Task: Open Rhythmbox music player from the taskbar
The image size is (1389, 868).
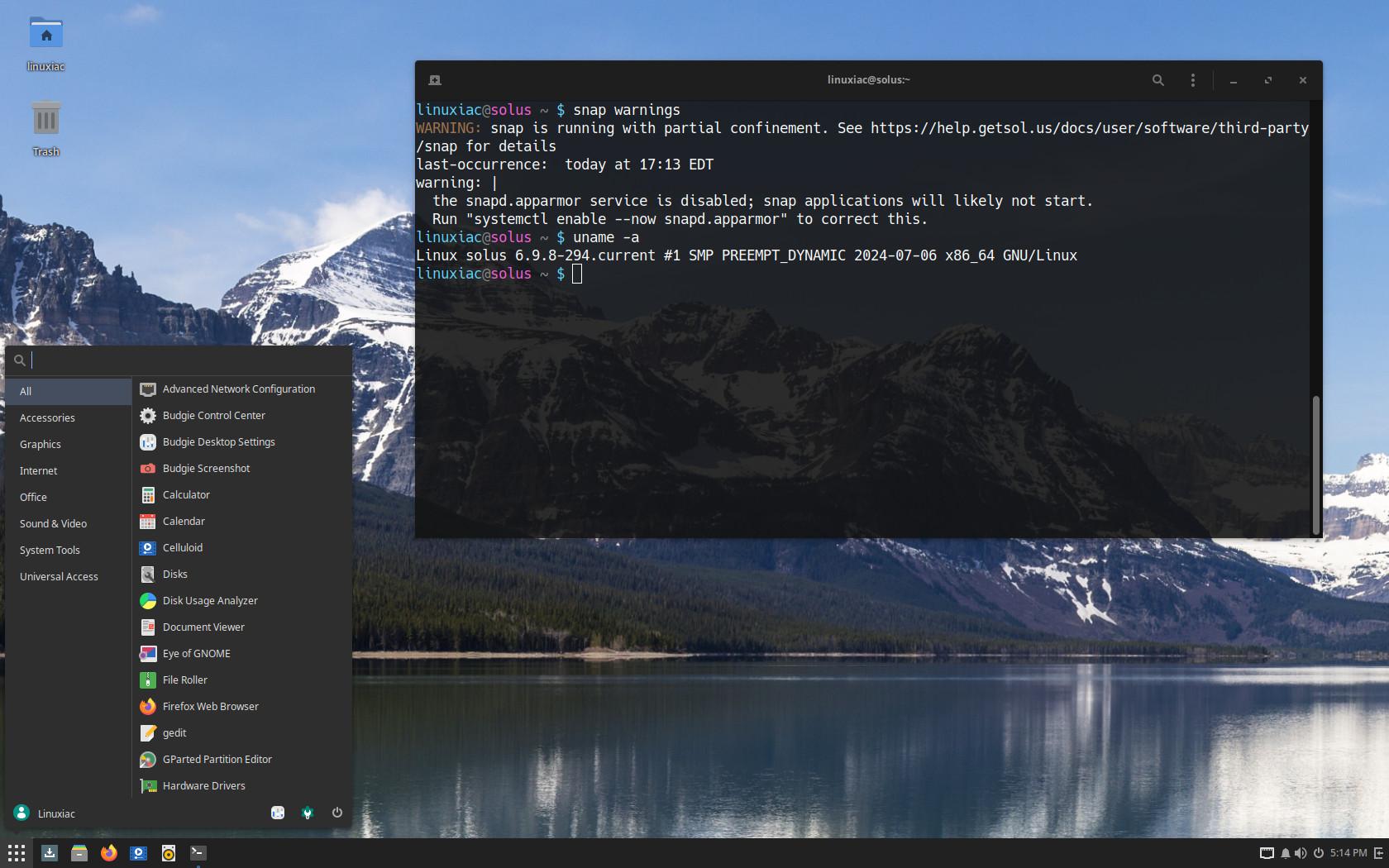Action: click(169, 853)
